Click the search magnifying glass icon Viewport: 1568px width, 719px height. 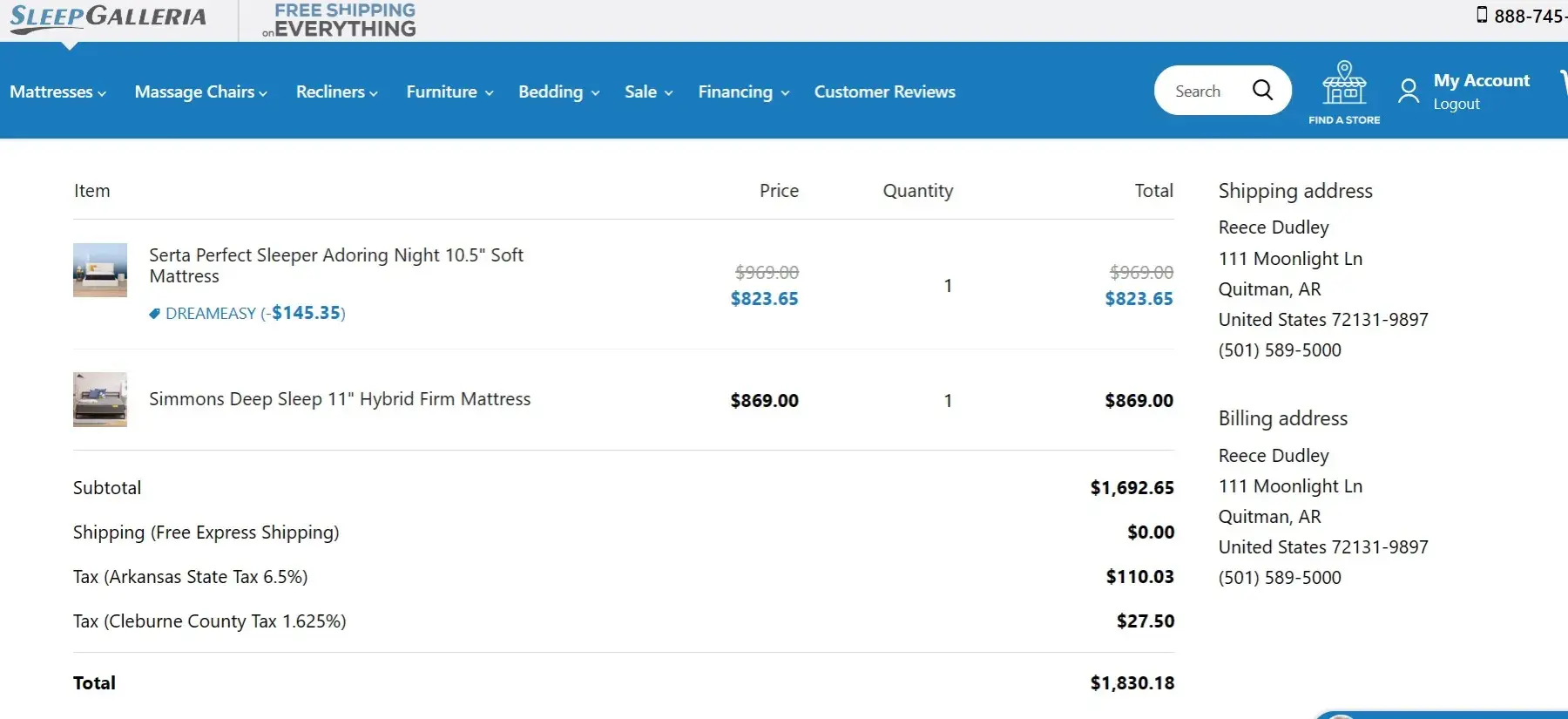[x=1262, y=90]
